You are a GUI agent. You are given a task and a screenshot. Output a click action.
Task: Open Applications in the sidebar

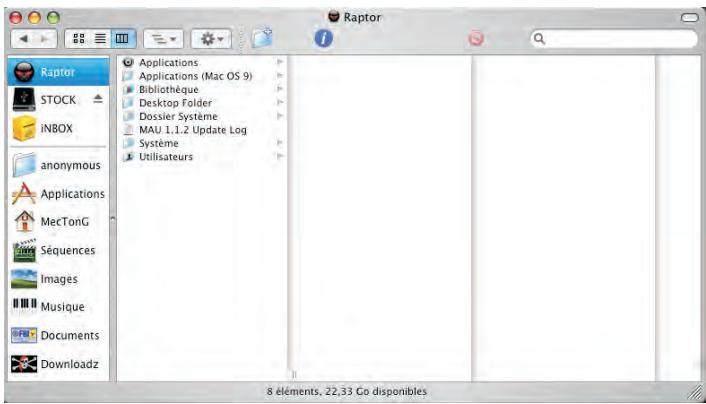point(58,194)
